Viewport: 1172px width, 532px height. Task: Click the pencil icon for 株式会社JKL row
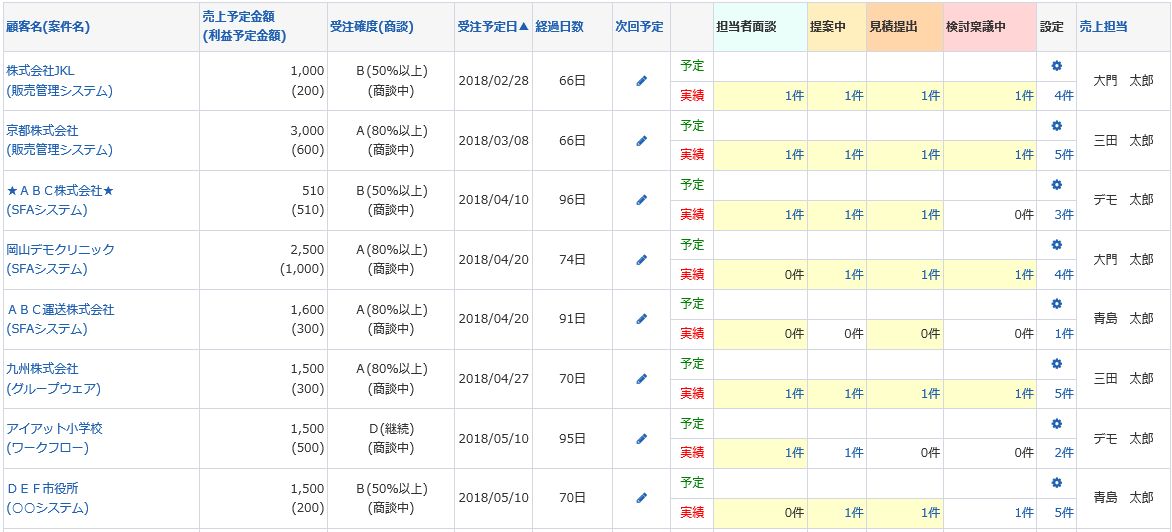coord(642,82)
